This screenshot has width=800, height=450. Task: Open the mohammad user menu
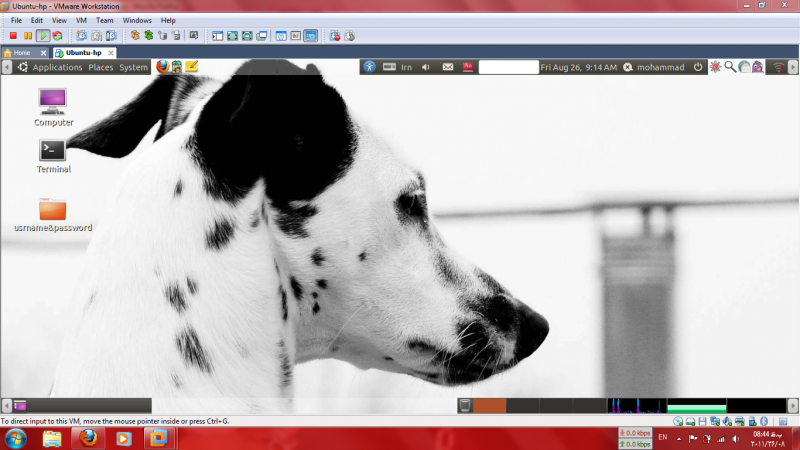[x=655, y=67]
